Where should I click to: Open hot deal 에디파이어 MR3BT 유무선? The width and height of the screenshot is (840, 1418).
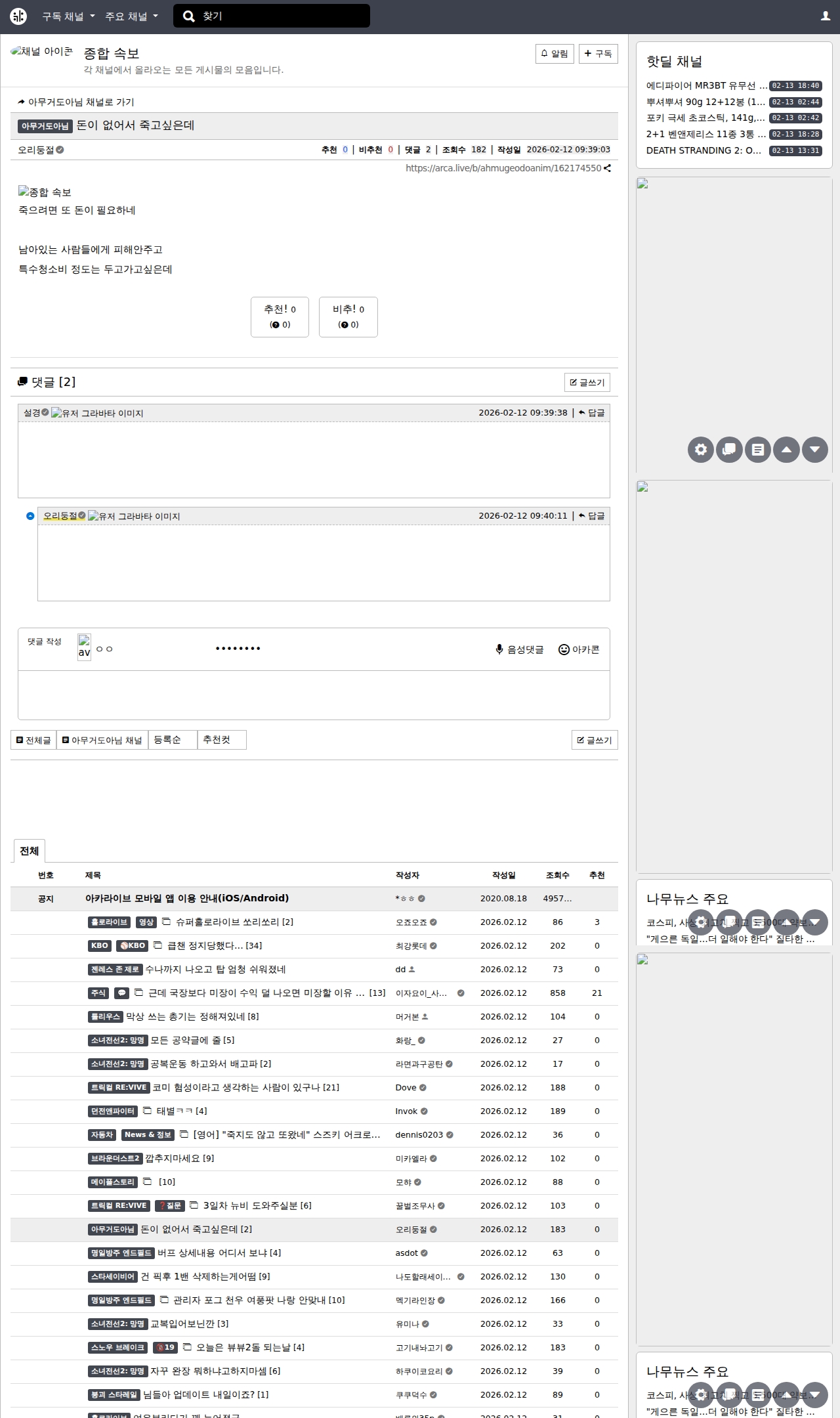pos(706,85)
